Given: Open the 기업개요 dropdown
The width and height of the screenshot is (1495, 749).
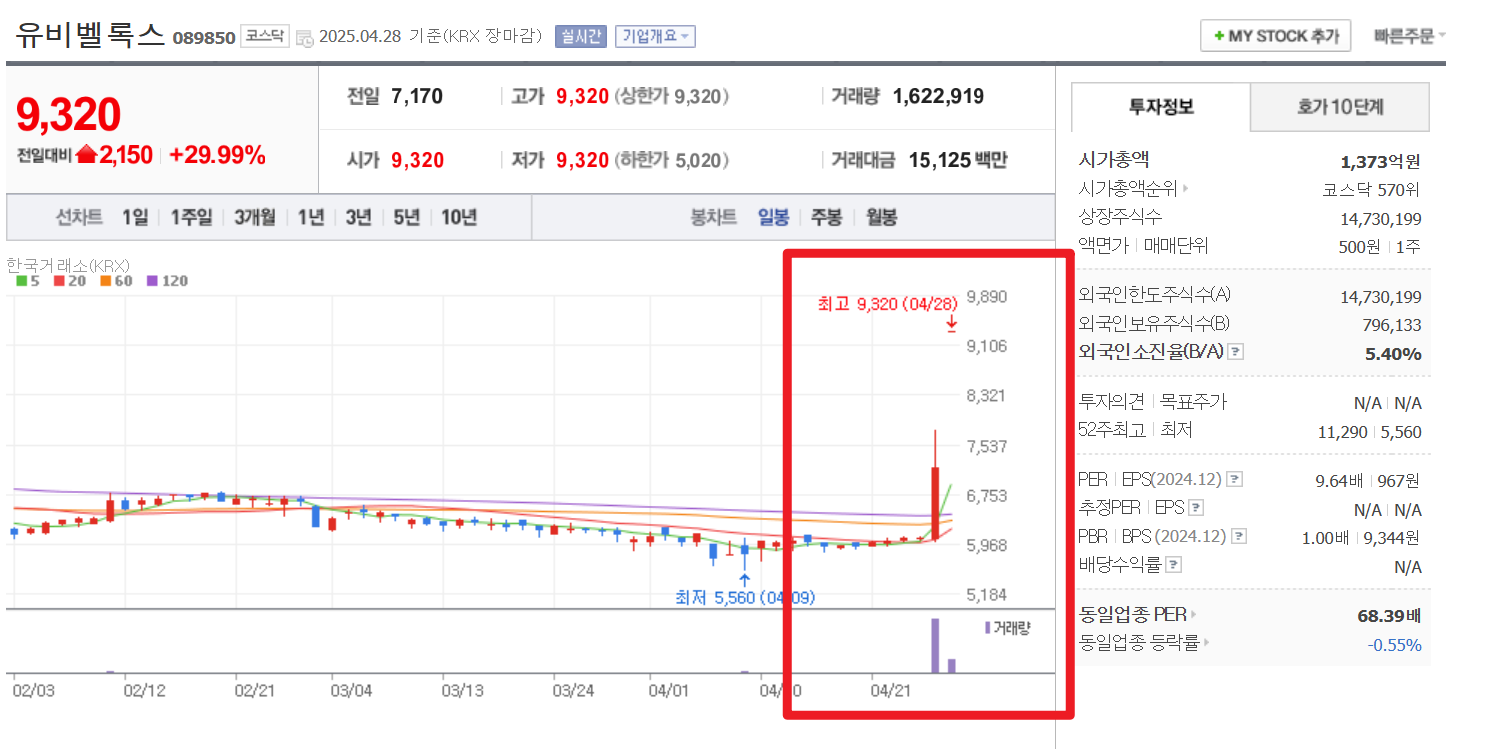Looking at the screenshot, I should click(x=656, y=35).
